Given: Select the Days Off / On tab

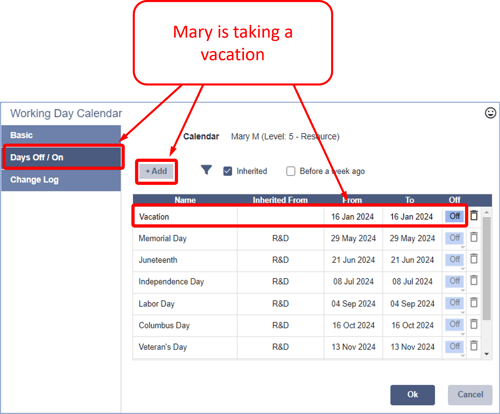Looking at the screenshot, I should click(x=62, y=157).
